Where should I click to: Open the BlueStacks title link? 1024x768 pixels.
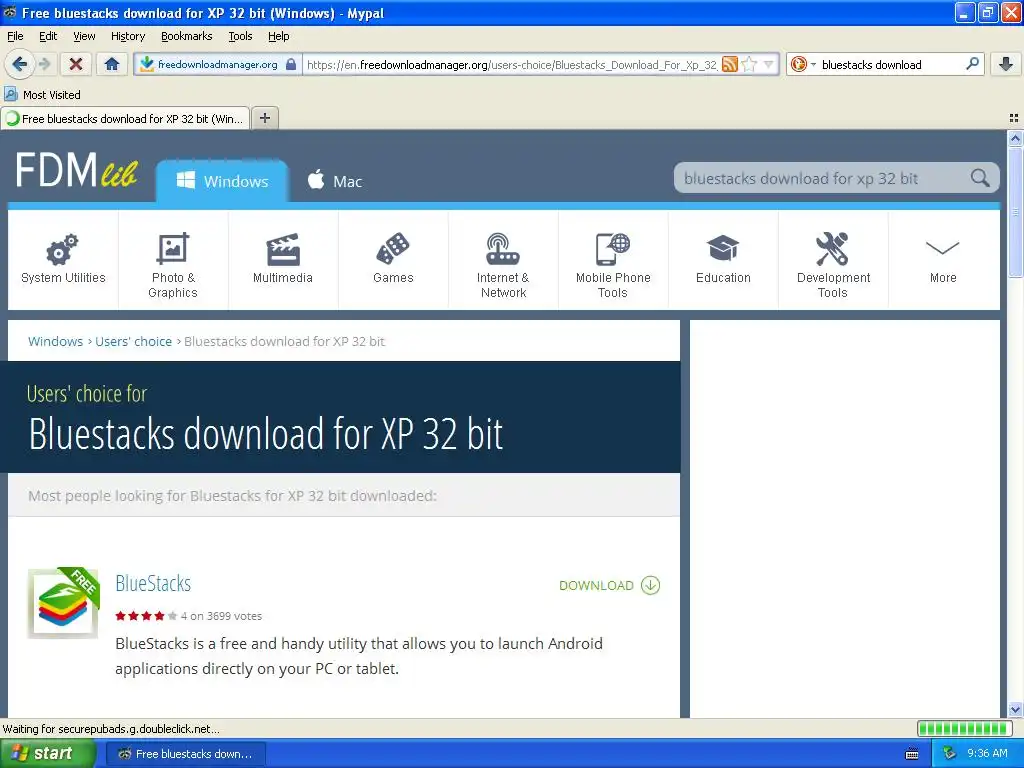click(x=153, y=583)
